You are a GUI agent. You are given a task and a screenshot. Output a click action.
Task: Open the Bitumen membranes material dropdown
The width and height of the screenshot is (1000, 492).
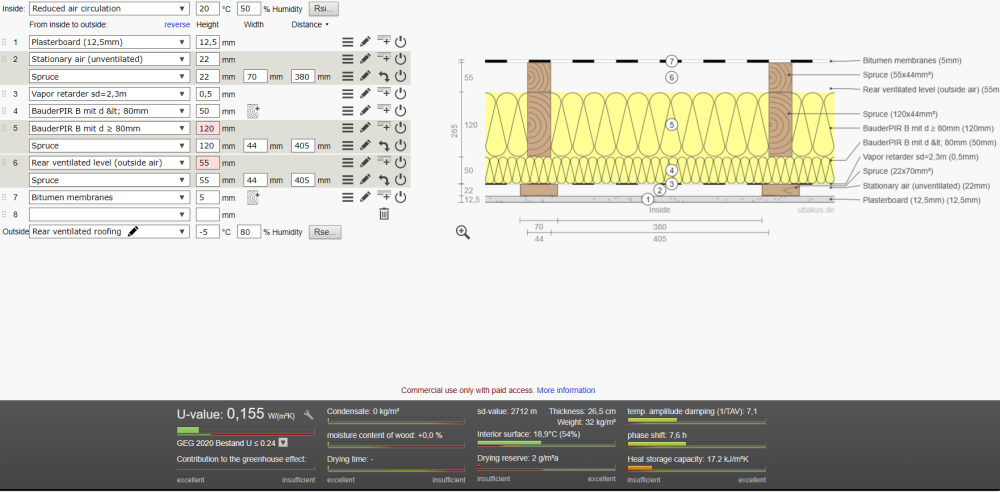tap(110, 197)
